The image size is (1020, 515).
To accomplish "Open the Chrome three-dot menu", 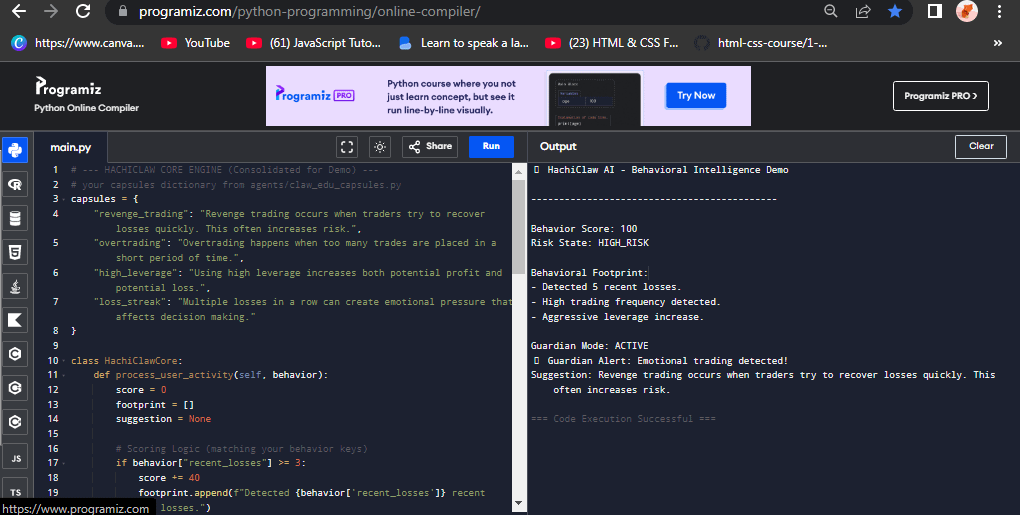I will click(x=999, y=12).
